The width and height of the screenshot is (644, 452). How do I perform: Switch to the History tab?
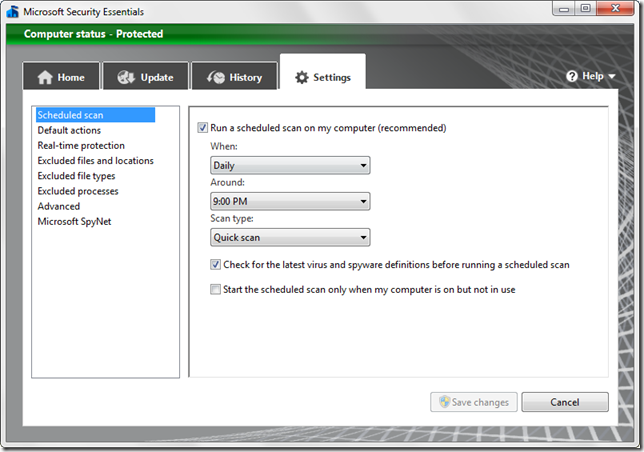(x=234, y=76)
